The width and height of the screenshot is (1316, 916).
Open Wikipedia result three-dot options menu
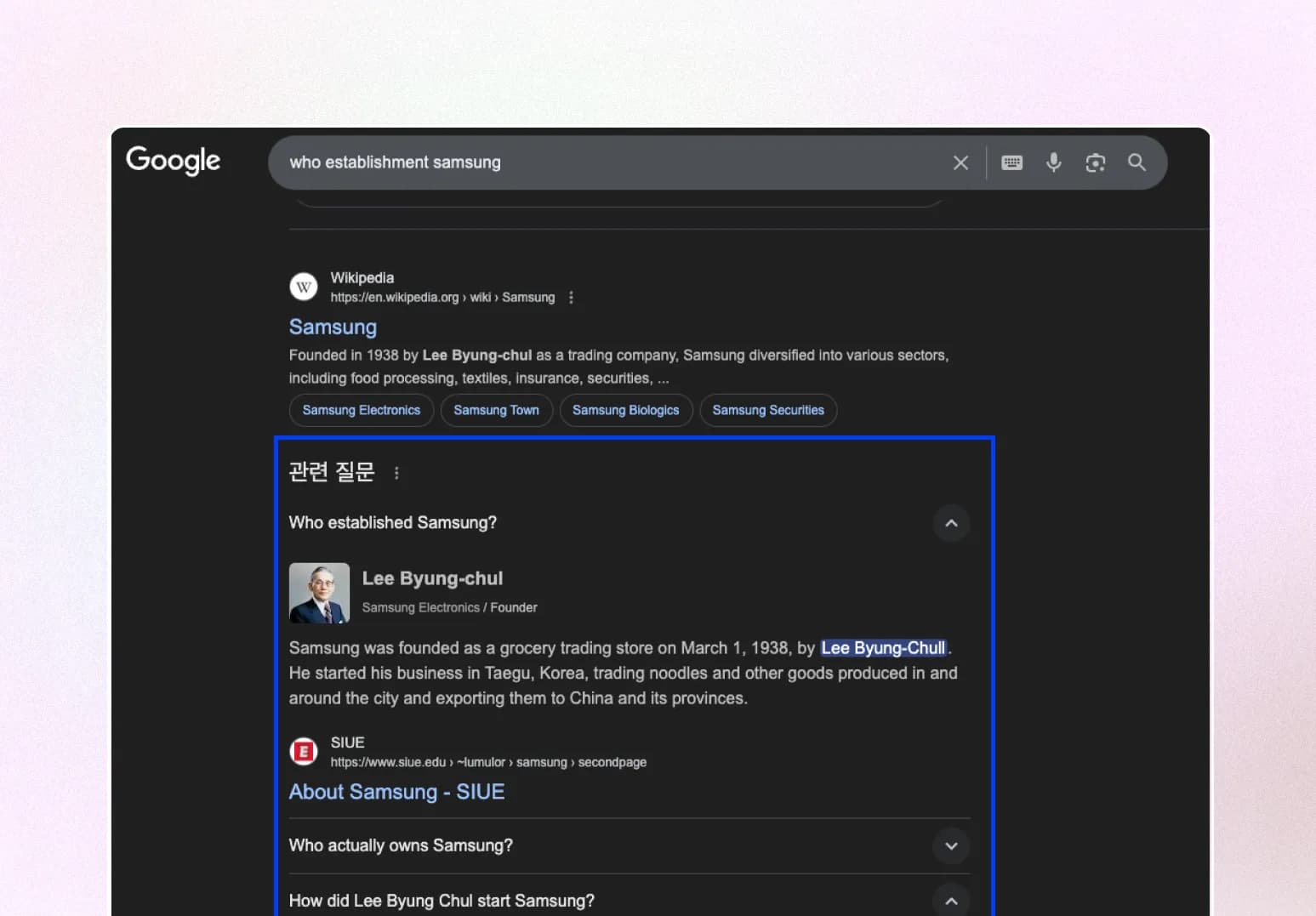[571, 298]
